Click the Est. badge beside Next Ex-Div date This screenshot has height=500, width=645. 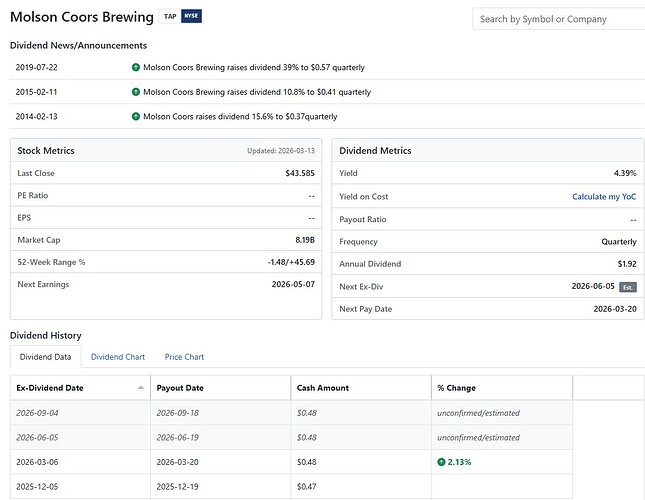coord(628,287)
